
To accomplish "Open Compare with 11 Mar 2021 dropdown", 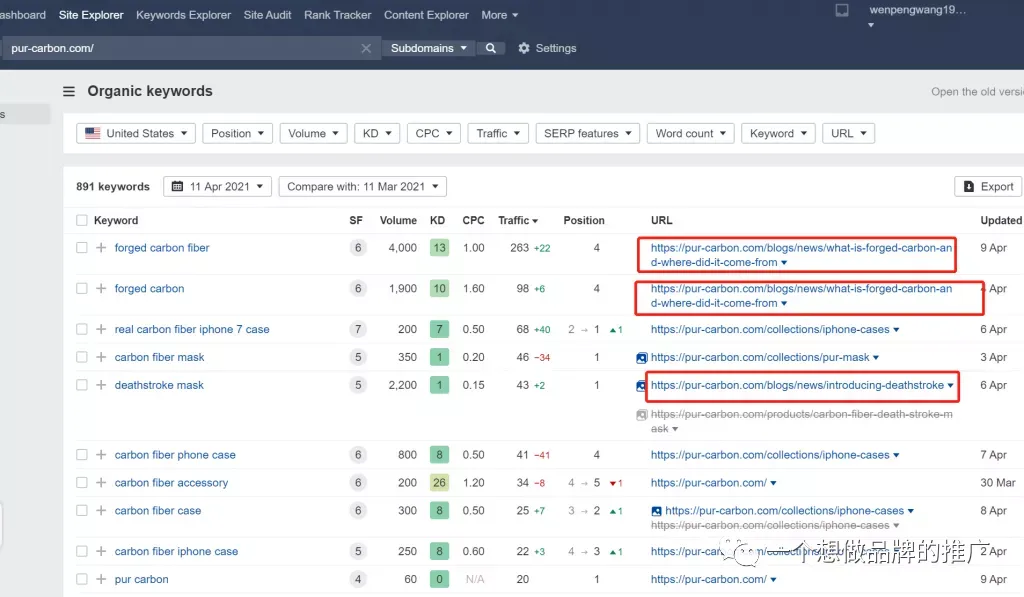I will (x=362, y=187).
